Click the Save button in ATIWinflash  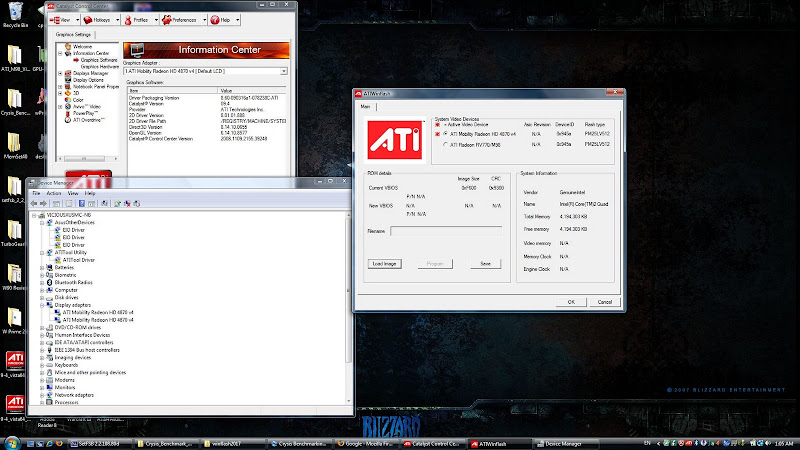485,264
